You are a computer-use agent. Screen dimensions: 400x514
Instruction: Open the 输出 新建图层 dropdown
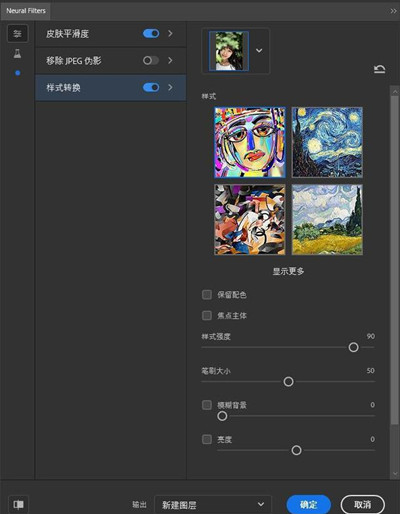point(213,505)
